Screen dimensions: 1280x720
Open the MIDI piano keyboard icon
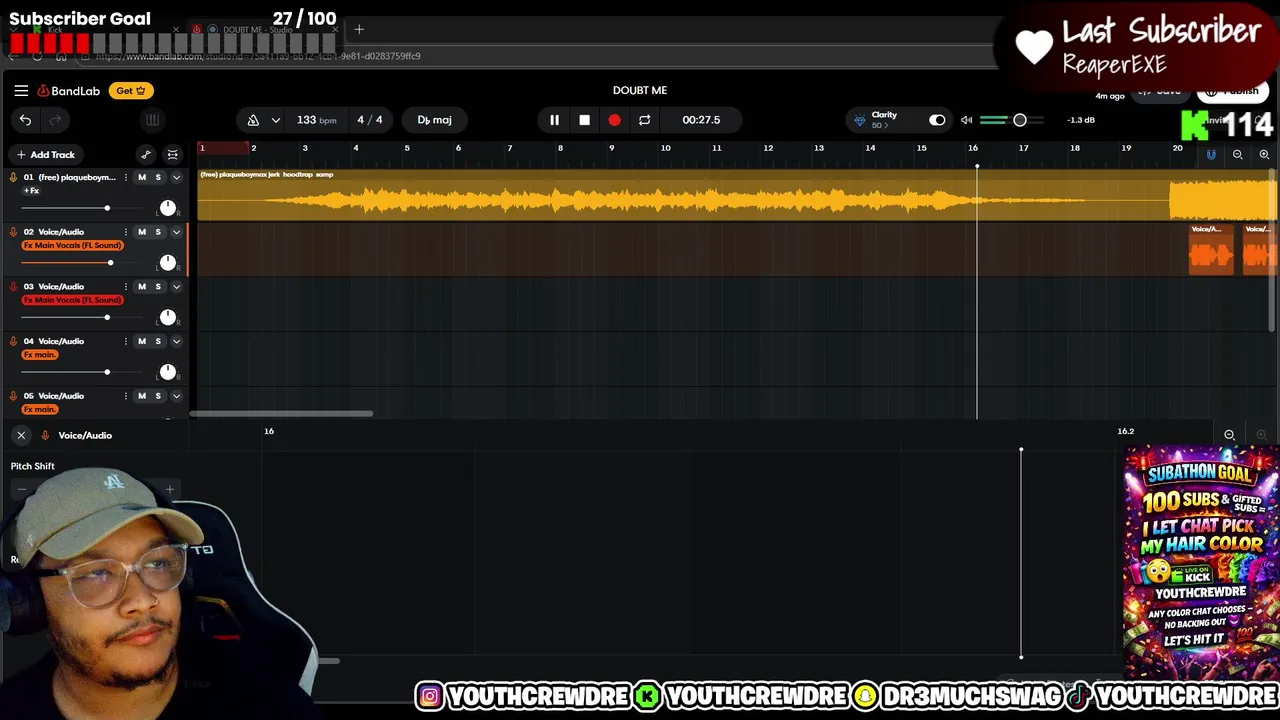[x=152, y=120]
